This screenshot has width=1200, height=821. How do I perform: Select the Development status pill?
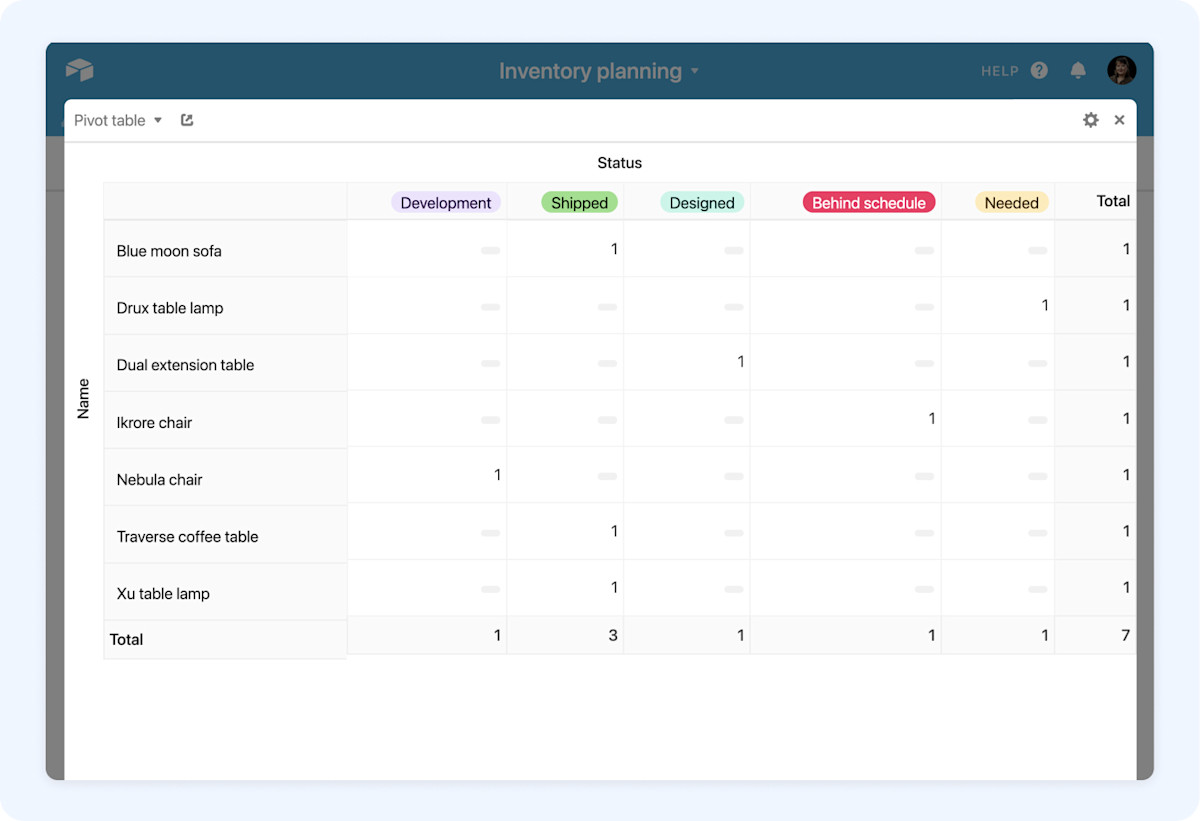coord(446,202)
